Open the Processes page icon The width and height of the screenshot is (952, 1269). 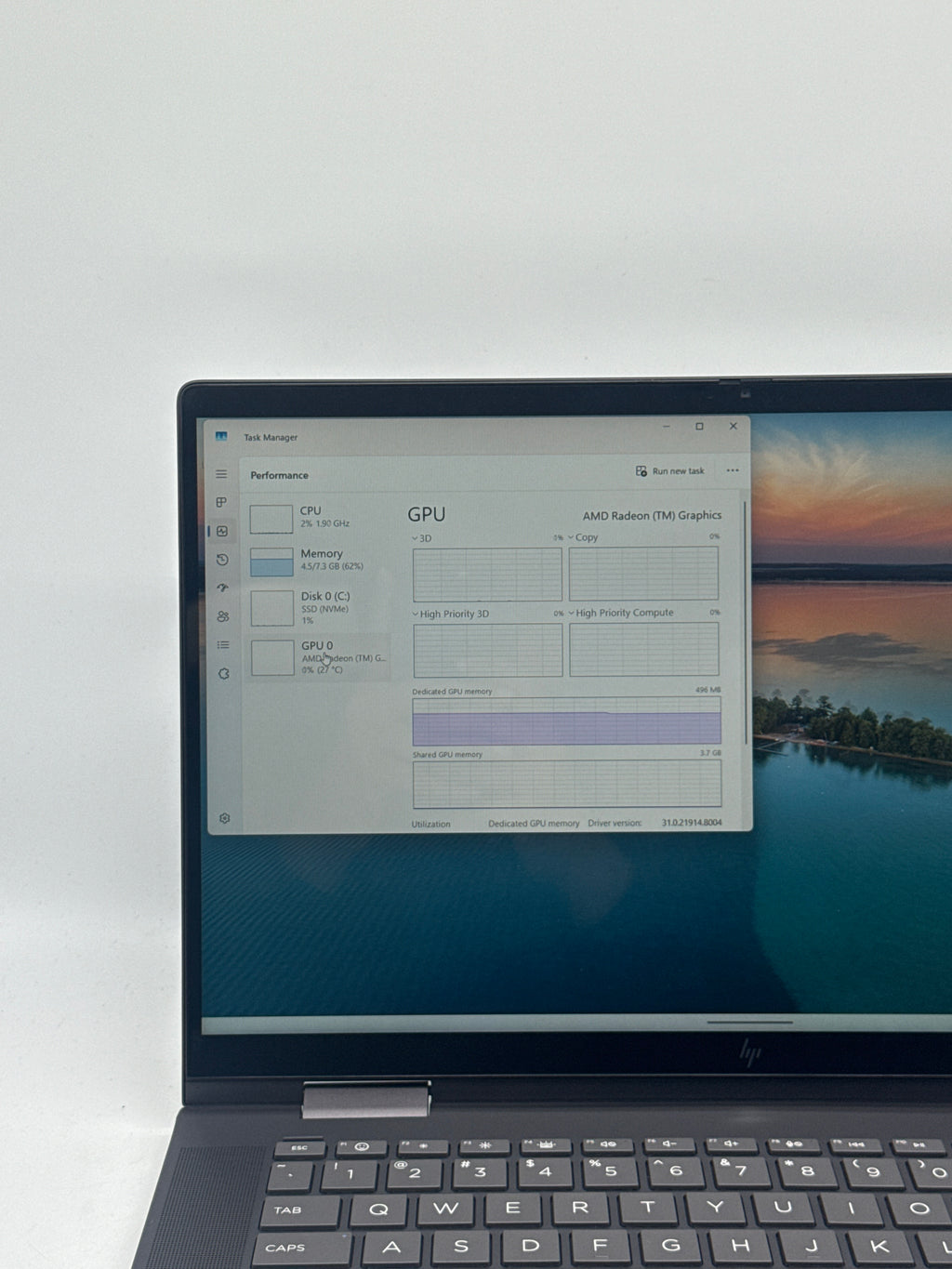tap(221, 502)
